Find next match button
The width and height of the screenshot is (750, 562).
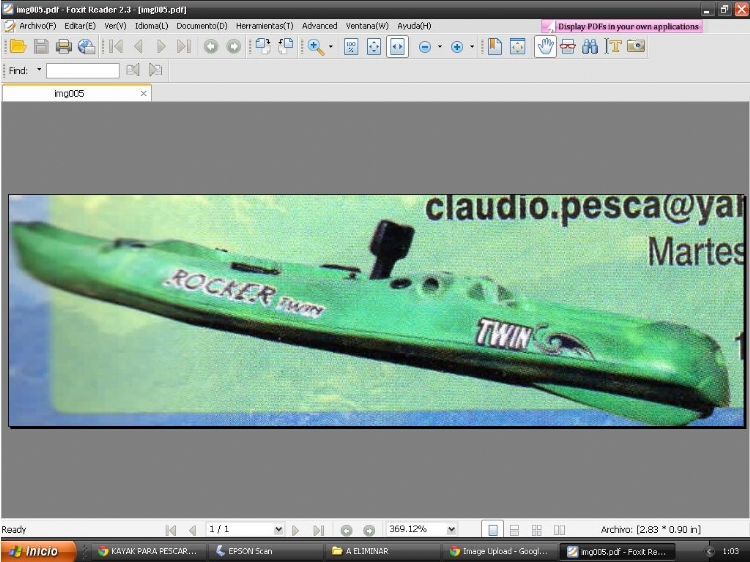click(x=155, y=70)
